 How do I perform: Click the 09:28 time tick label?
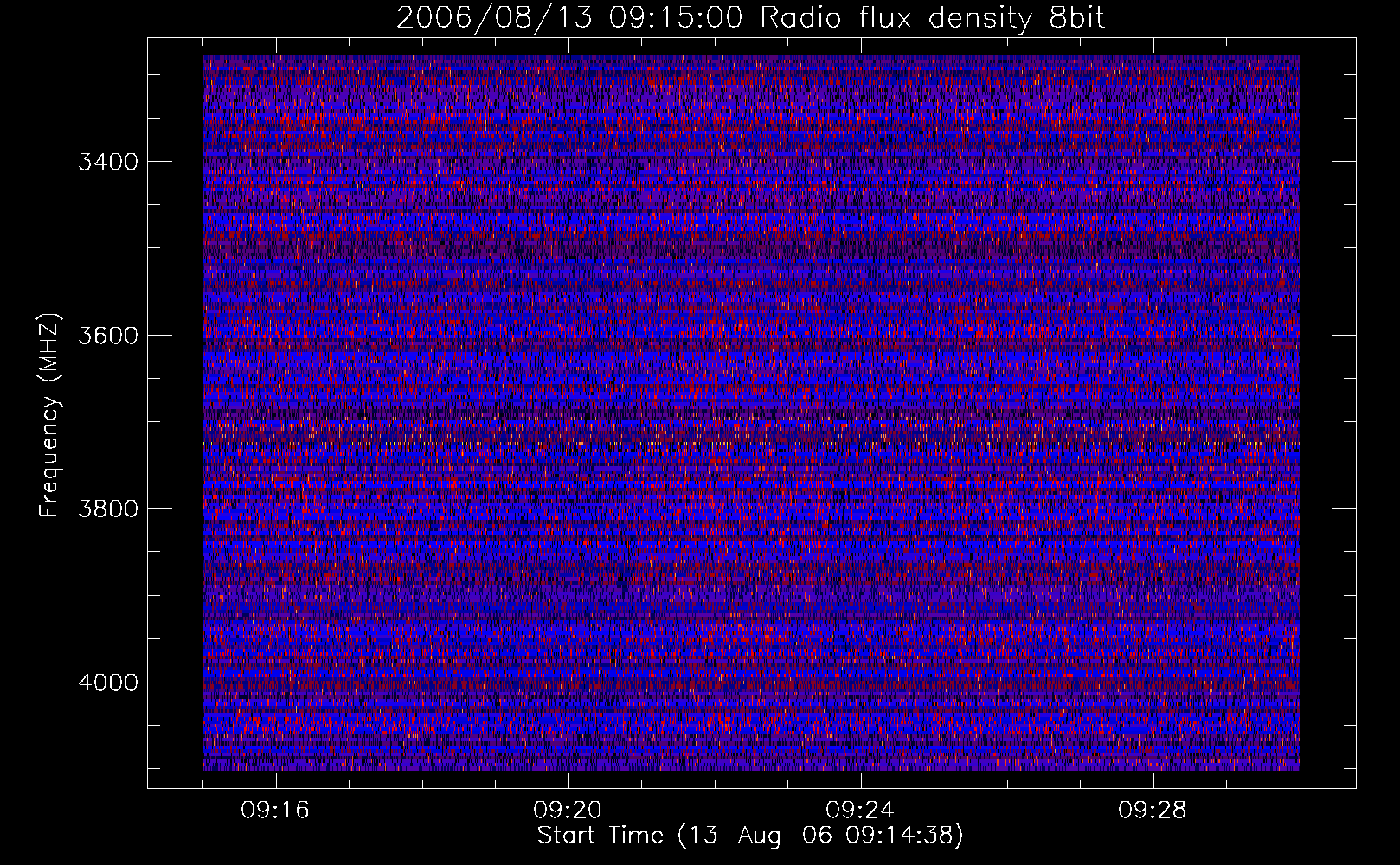click(x=1153, y=811)
